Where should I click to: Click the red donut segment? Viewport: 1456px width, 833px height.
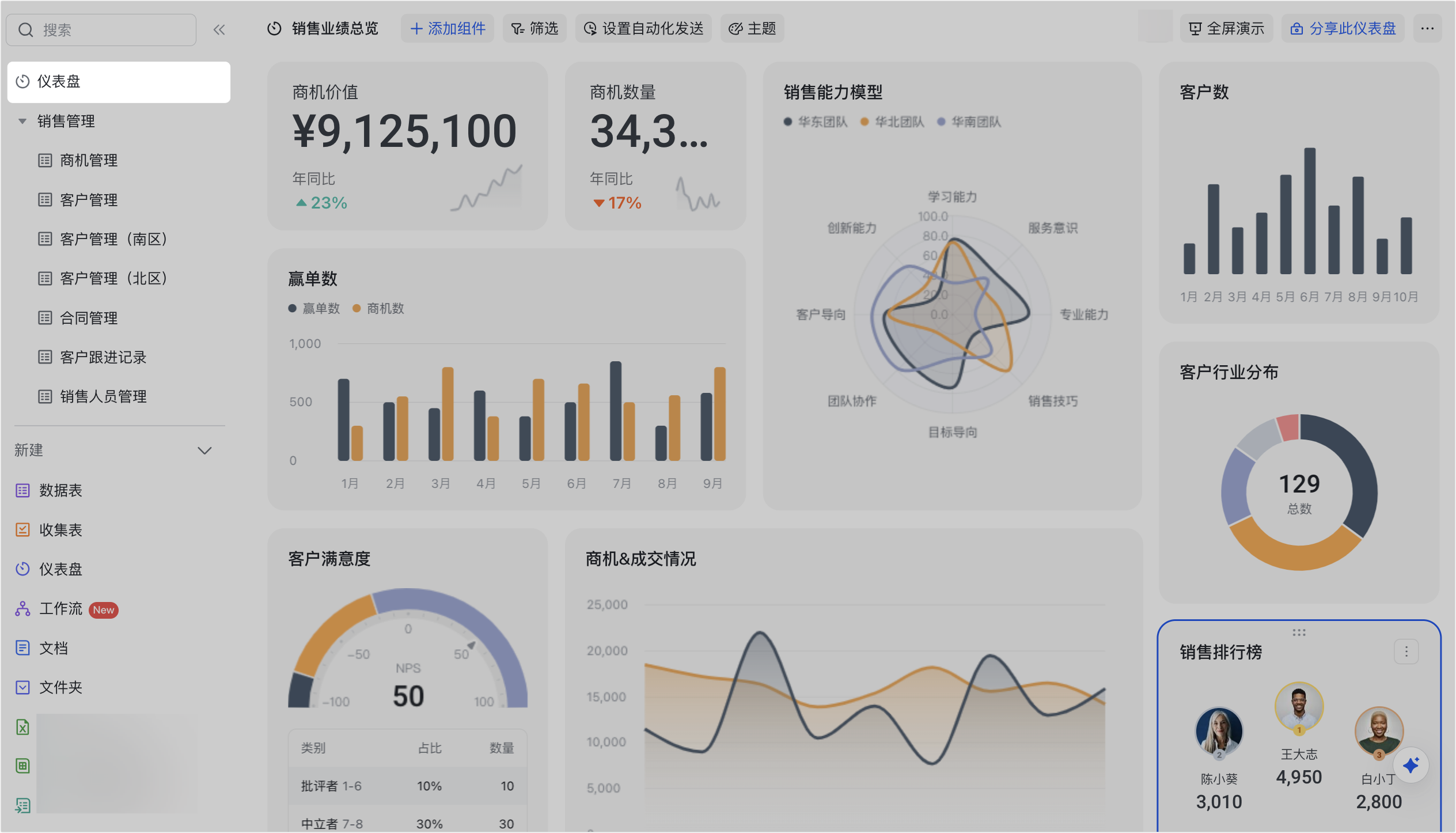[x=1289, y=427]
